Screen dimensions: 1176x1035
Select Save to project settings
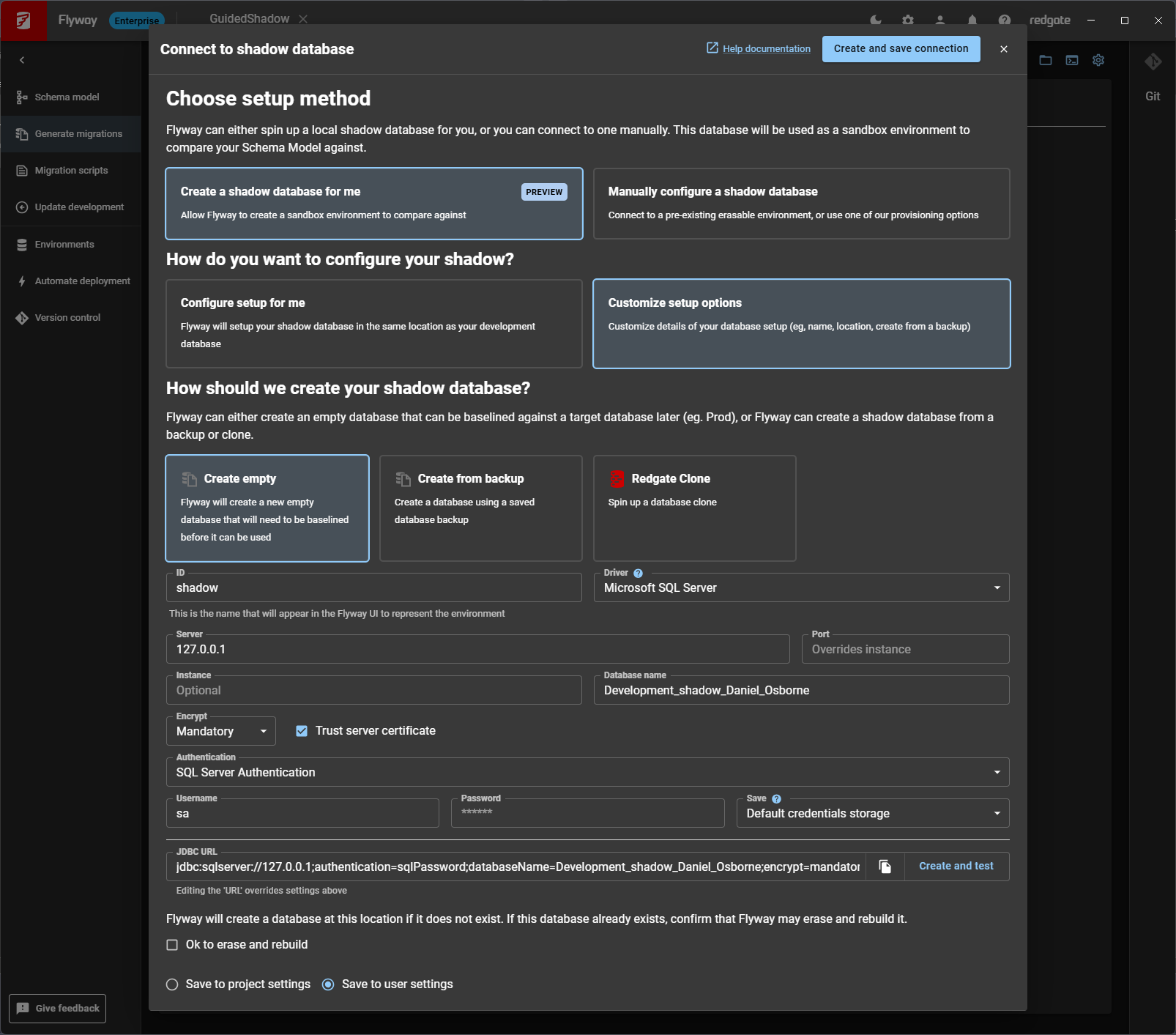pyautogui.click(x=172, y=984)
